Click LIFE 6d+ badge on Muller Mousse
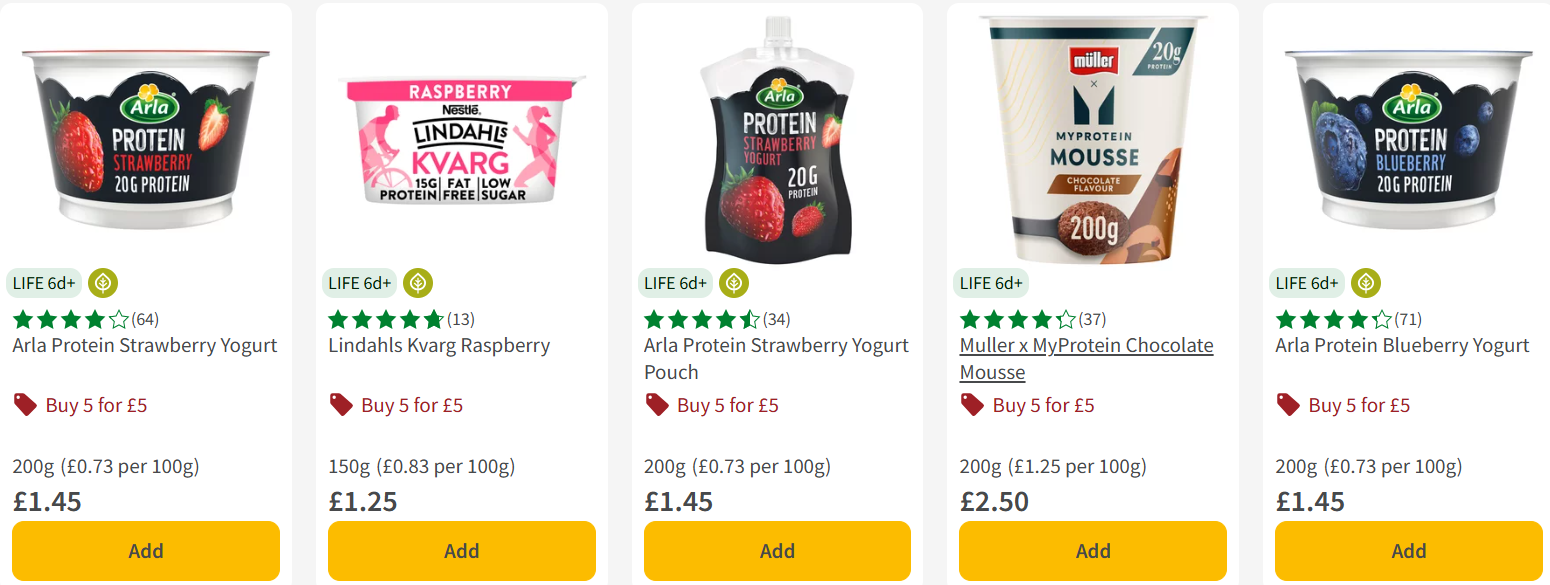The image size is (1550, 585). pyautogui.click(x=991, y=283)
